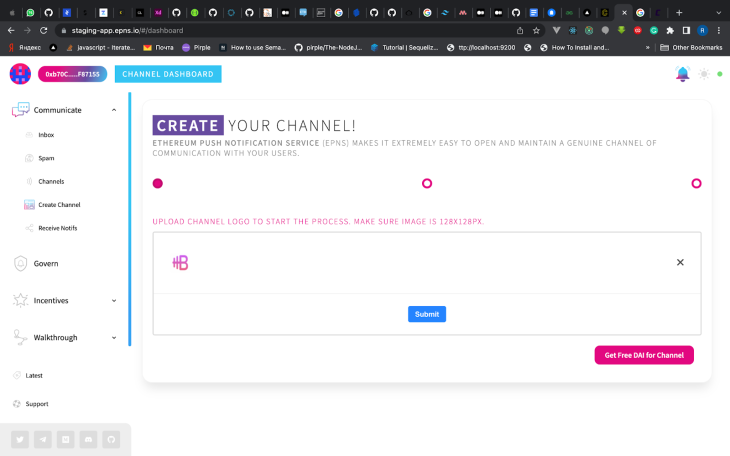730x456 pixels.
Task: Select the third step circle in progress
Action: point(696,184)
